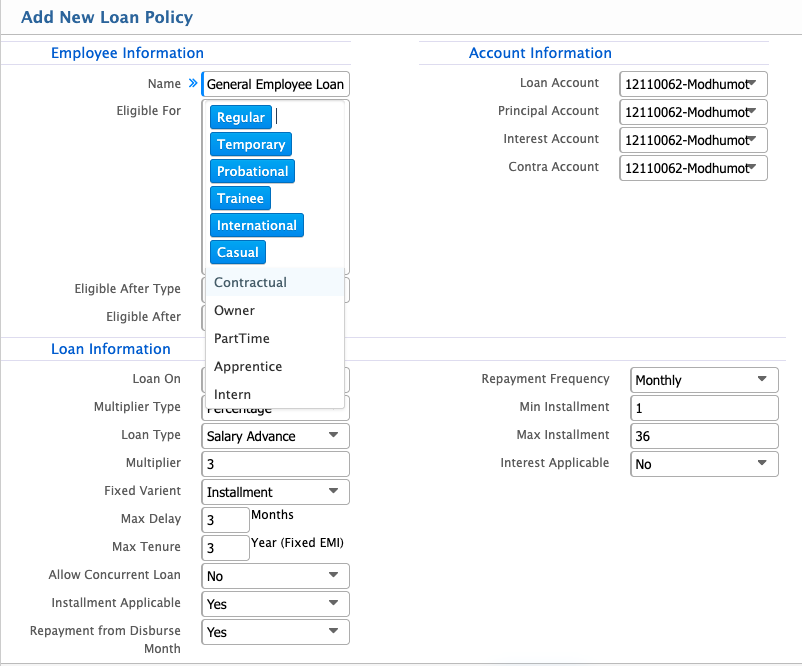Click the Name input field
Viewport: 802px width, 666px height.
tap(275, 85)
